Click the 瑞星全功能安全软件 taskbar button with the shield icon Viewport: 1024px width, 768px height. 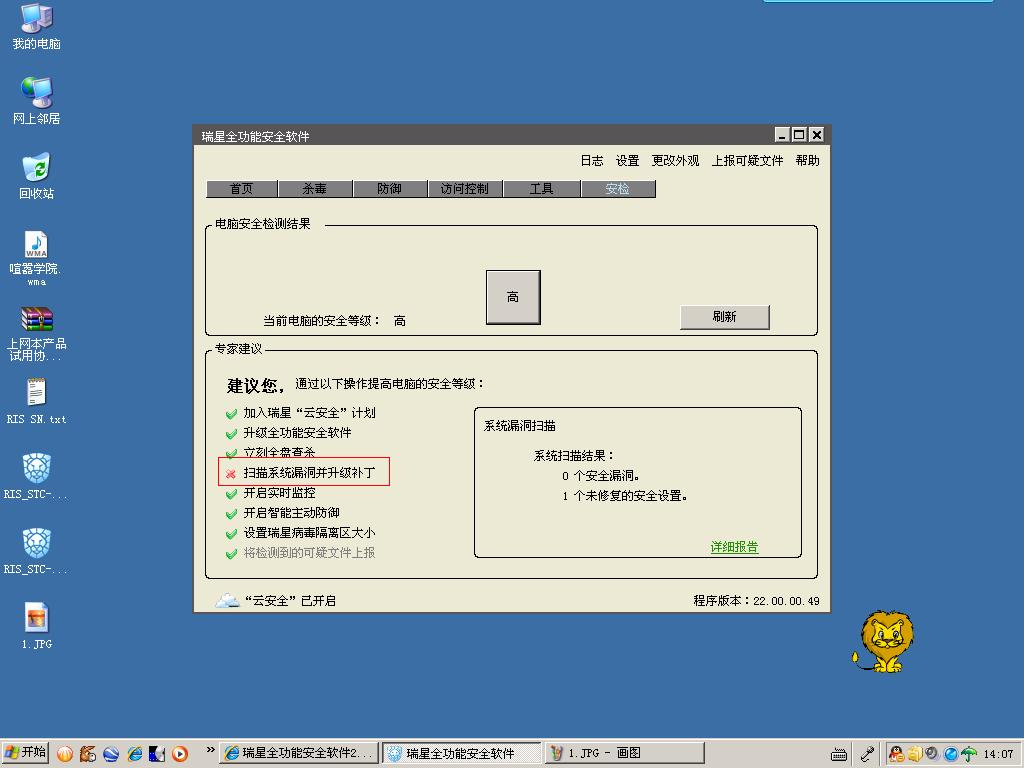(462, 754)
